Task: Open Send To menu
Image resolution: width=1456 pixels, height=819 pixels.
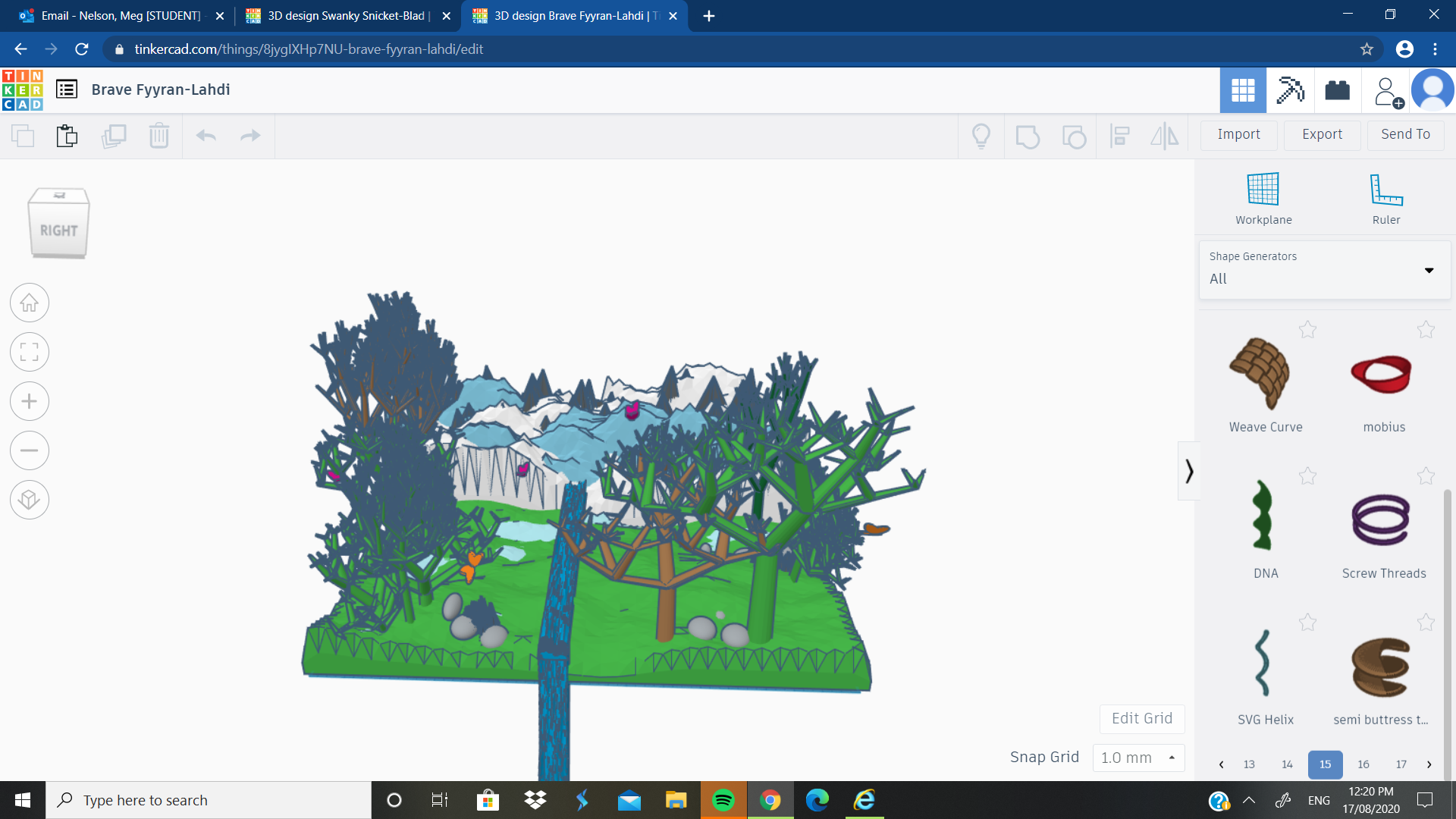Action: tap(1404, 134)
